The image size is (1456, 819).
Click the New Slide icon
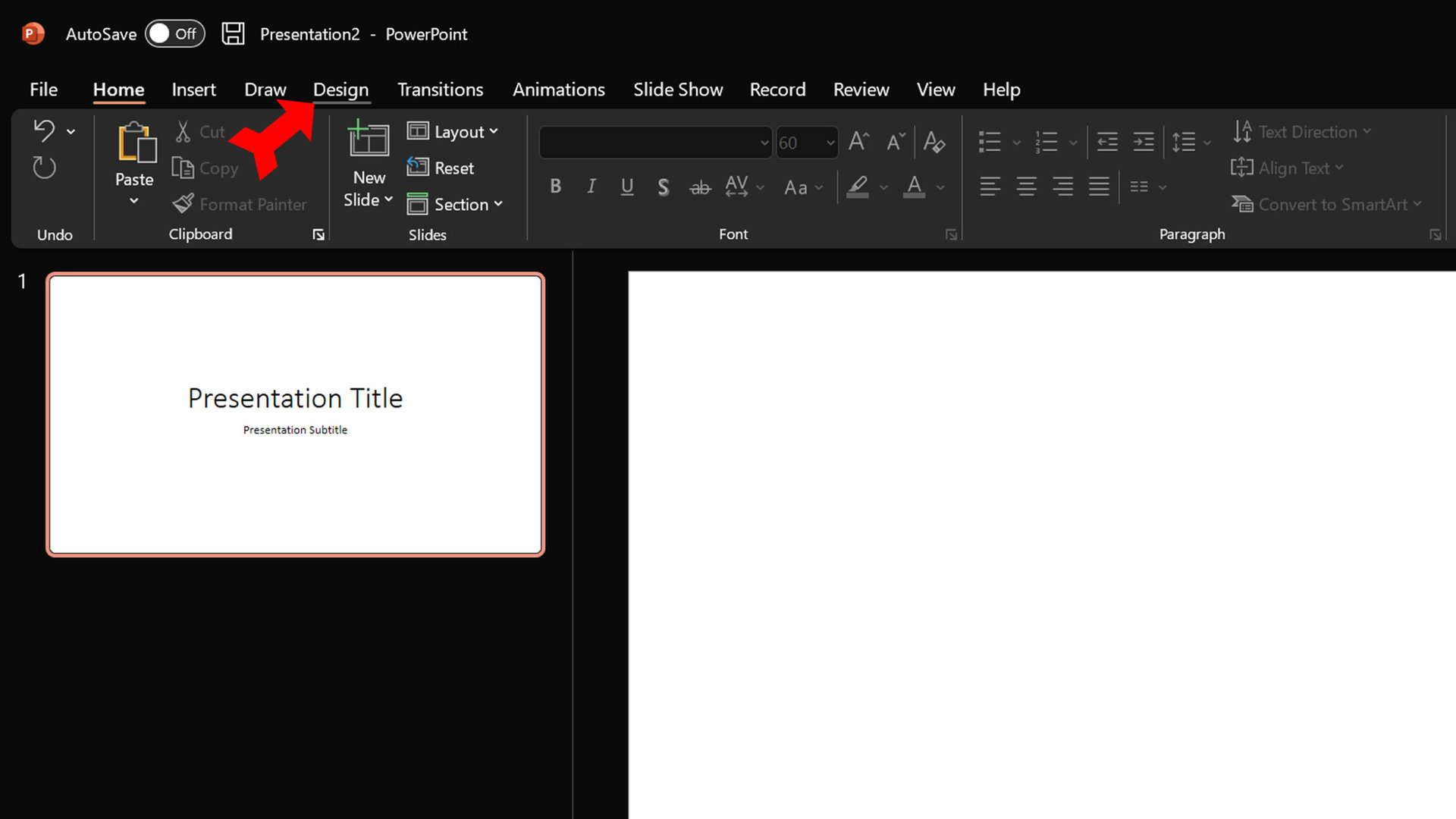tap(369, 140)
